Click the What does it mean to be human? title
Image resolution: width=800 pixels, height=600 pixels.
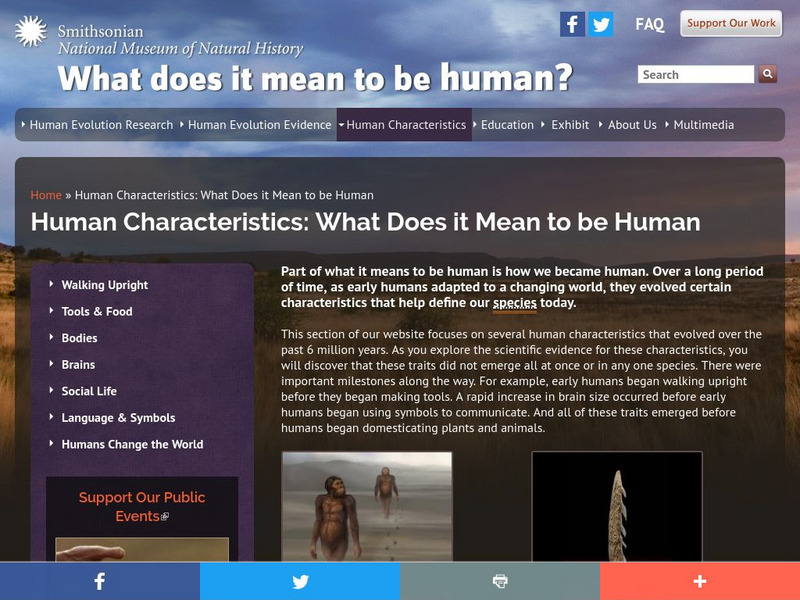[x=315, y=78]
